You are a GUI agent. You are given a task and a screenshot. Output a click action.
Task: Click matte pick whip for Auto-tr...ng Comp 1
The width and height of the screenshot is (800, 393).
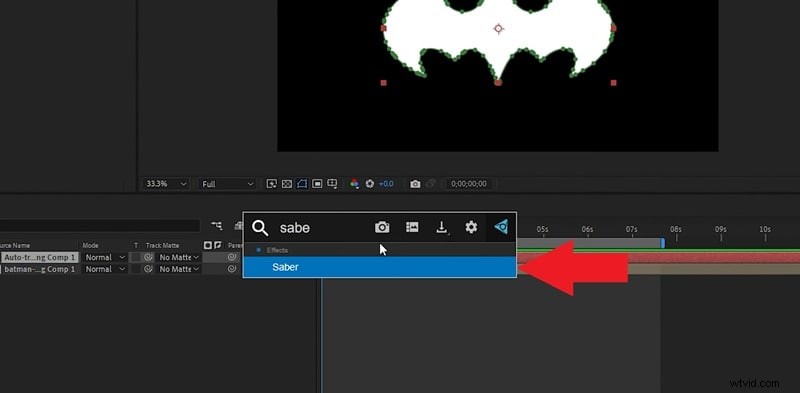coord(148,257)
